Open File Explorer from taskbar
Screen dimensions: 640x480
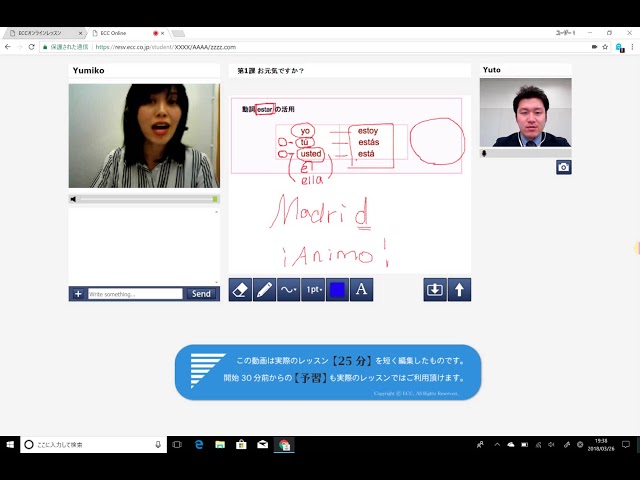click(x=220, y=444)
